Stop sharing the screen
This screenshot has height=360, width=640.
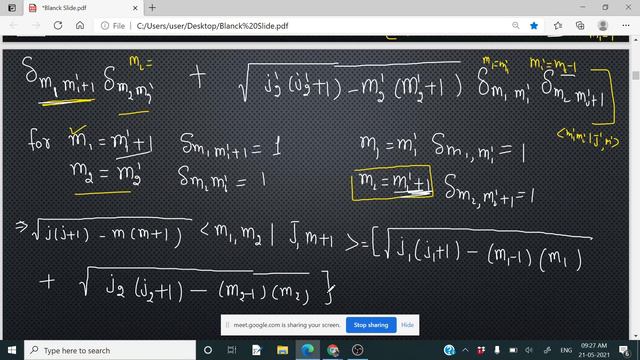coord(371,325)
